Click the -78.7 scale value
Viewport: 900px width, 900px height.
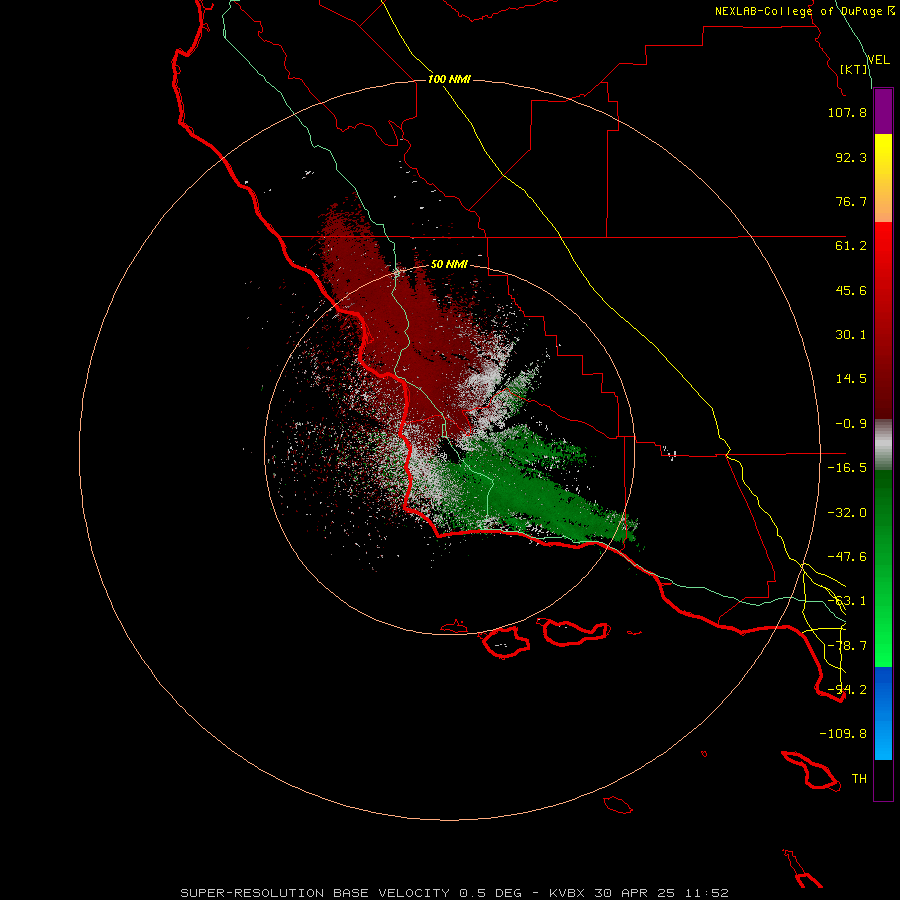pos(847,646)
